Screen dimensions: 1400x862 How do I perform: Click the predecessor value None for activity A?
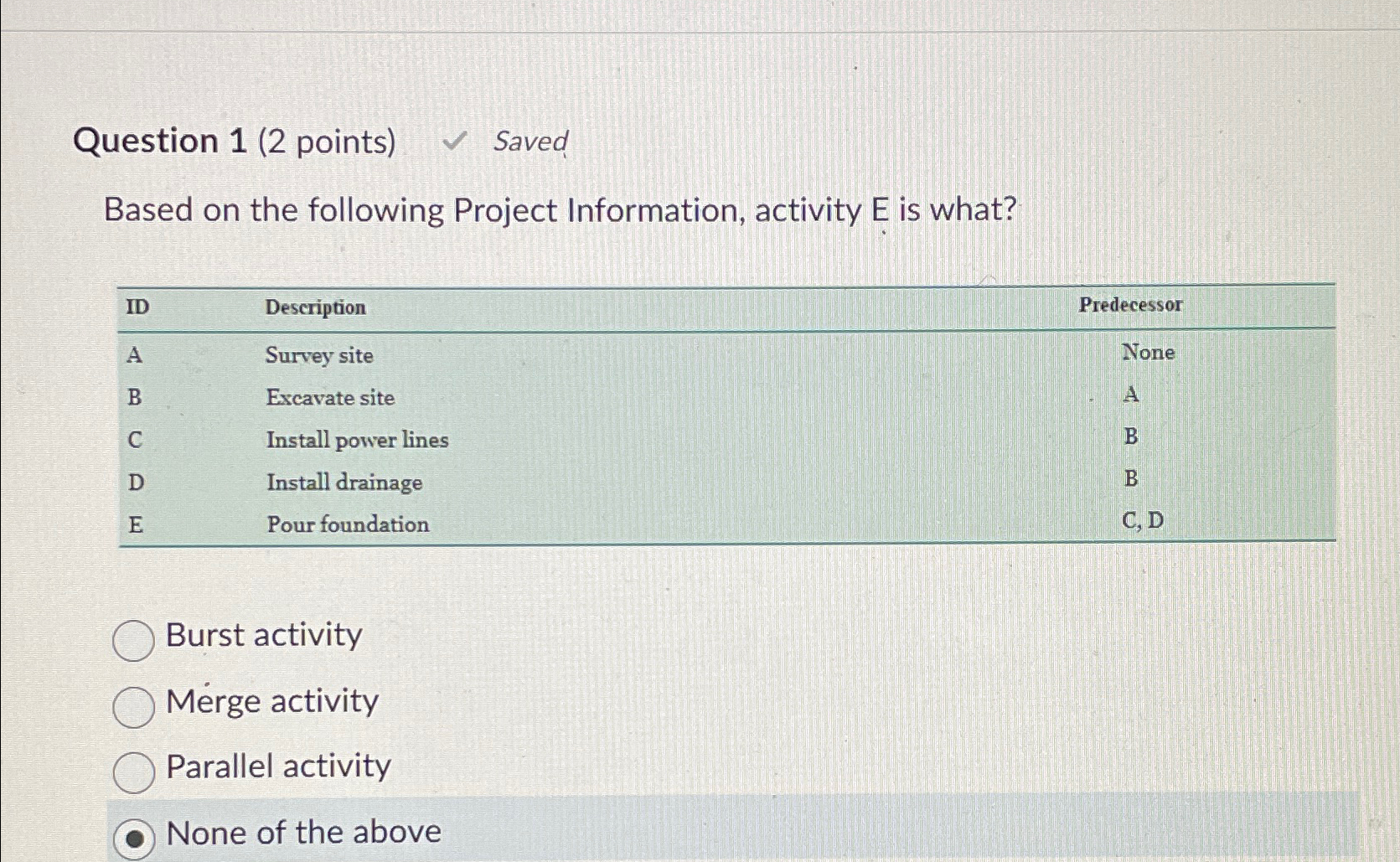(x=1148, y=352)
